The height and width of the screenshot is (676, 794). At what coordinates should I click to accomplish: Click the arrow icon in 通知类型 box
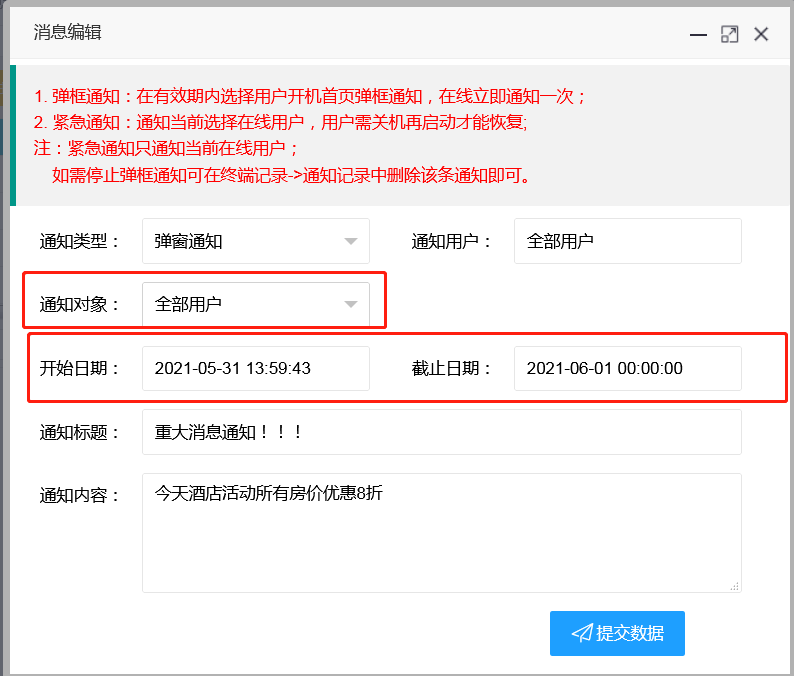(351, 241)
